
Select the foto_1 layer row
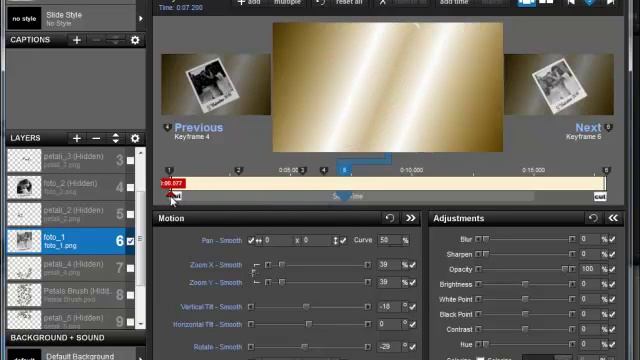point(71,241)
